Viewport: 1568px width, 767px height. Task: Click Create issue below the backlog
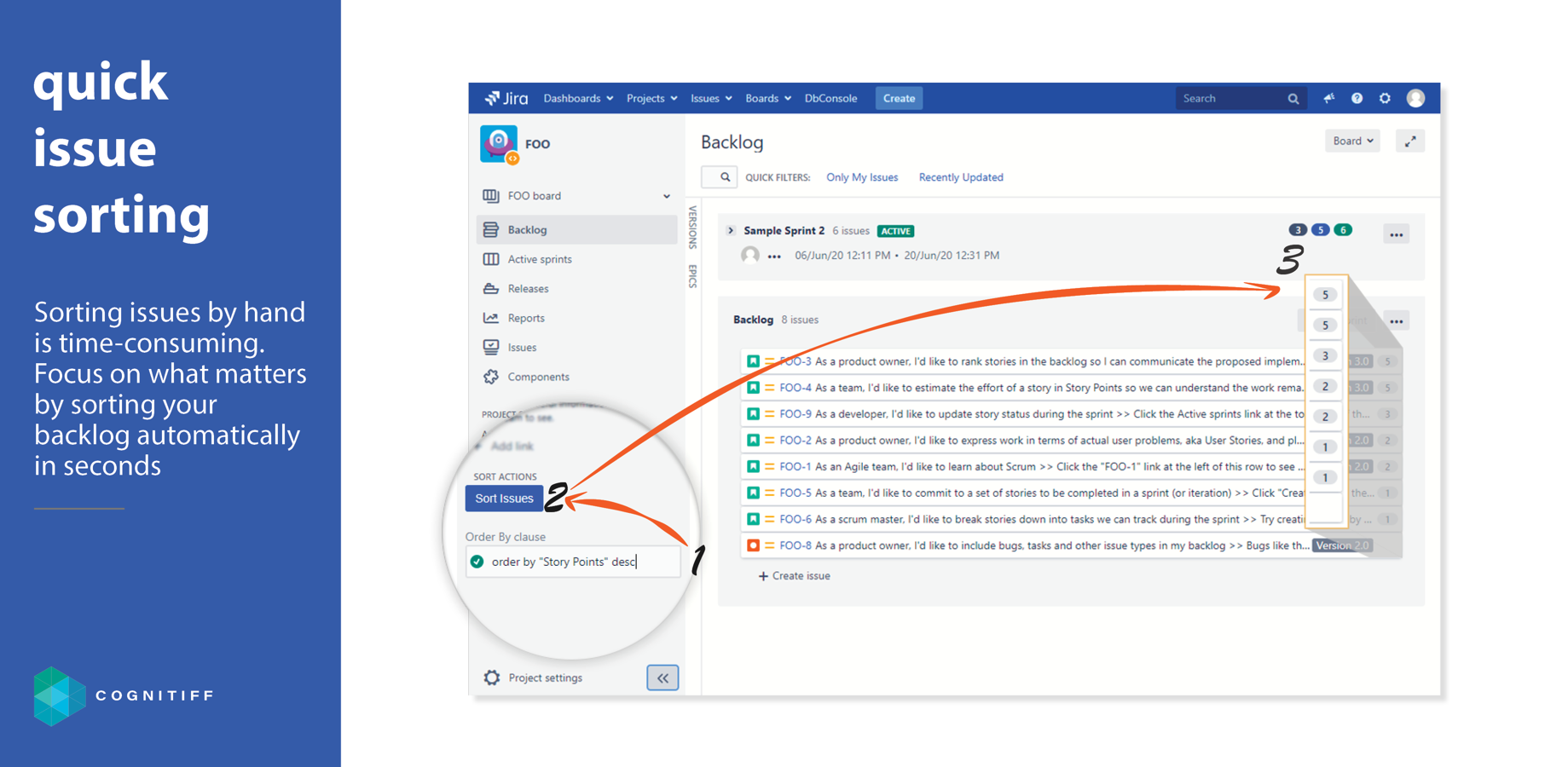click(x=794, y=576)
